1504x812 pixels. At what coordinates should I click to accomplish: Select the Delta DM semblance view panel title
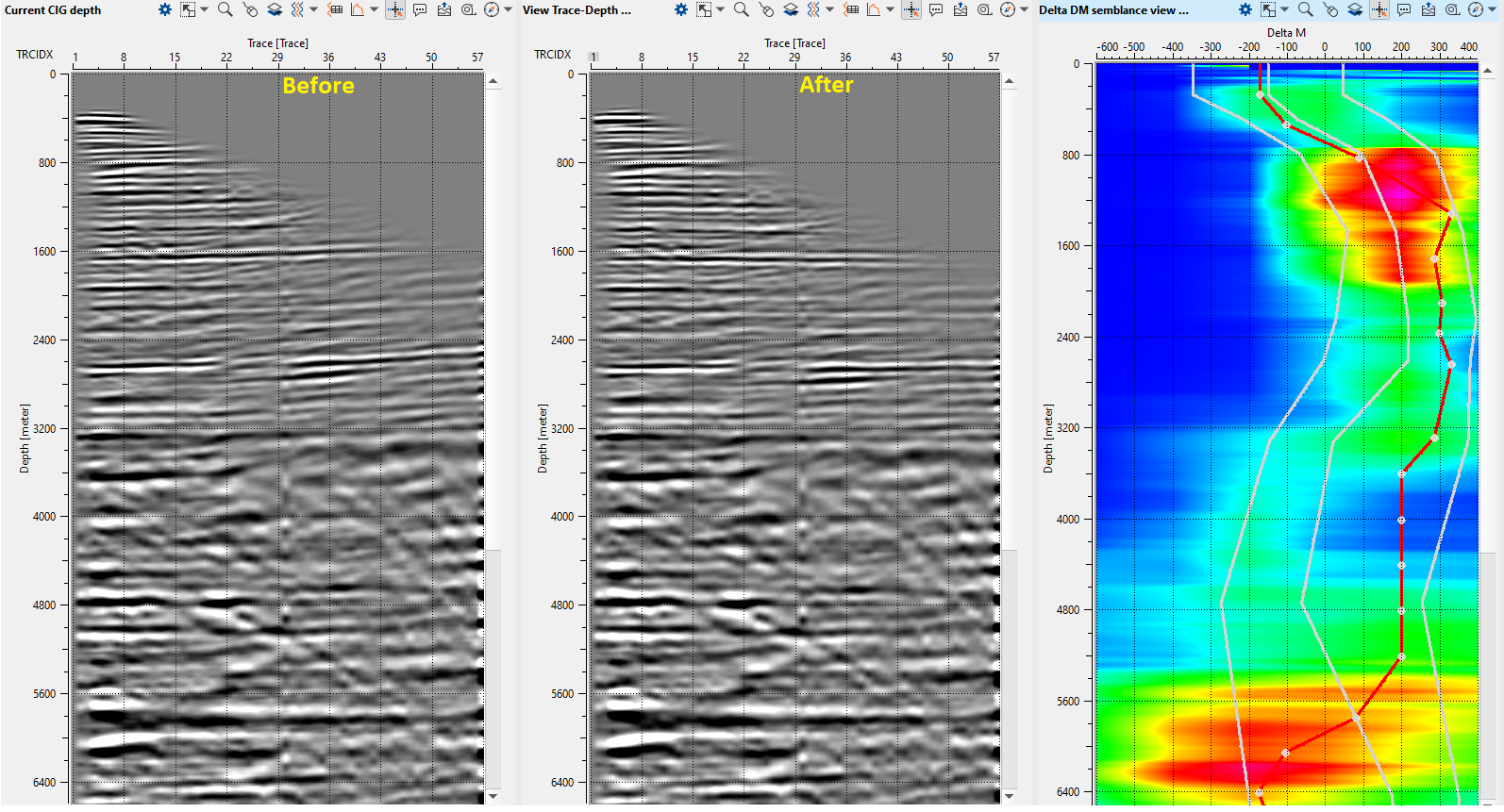1113,9
